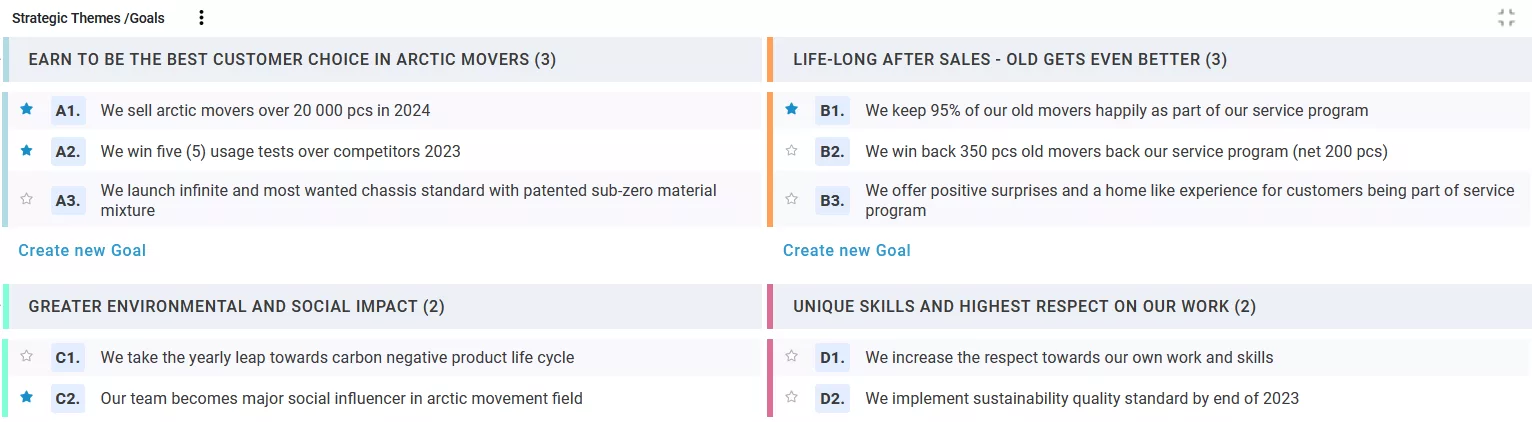Star goal C1 carbon negative

[x=27, y=356]
